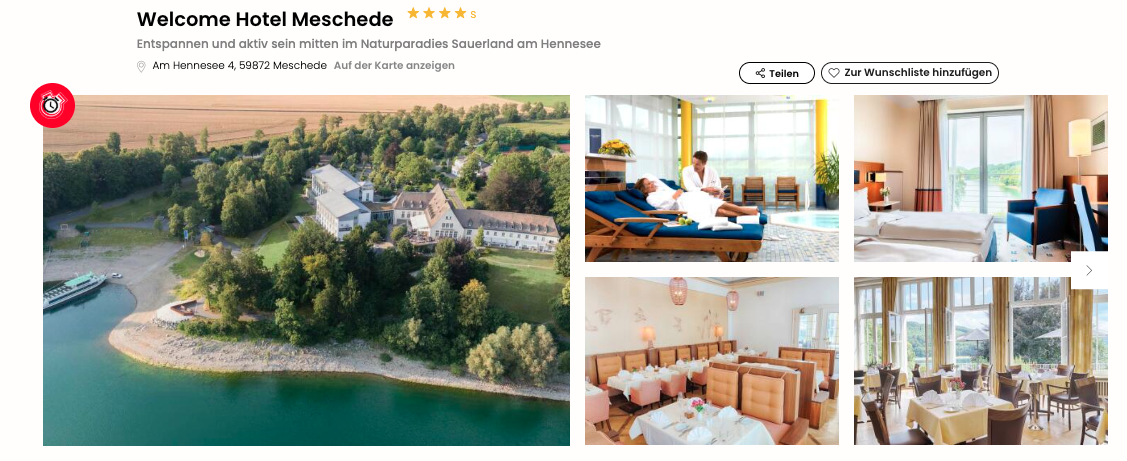
Task: Click the Welcome Hotel Meschede heading
Action: pos(265,19)
